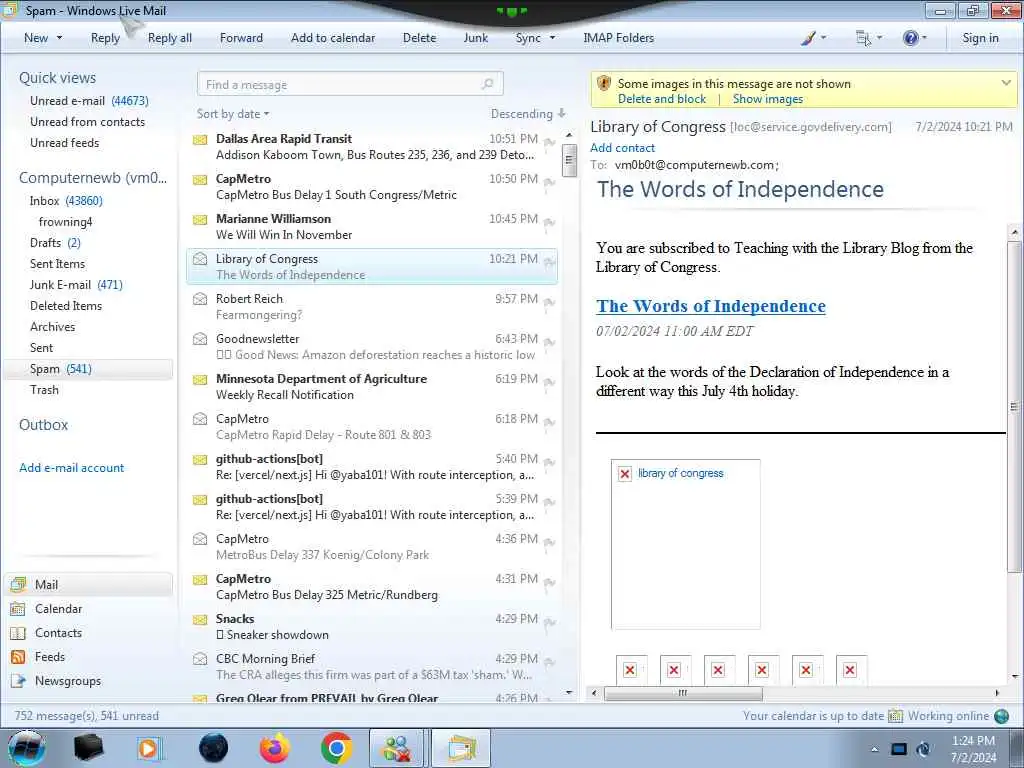Collapse the images info bar chevron
This screenshot has height=768, width=1024.
point(1006,83)
